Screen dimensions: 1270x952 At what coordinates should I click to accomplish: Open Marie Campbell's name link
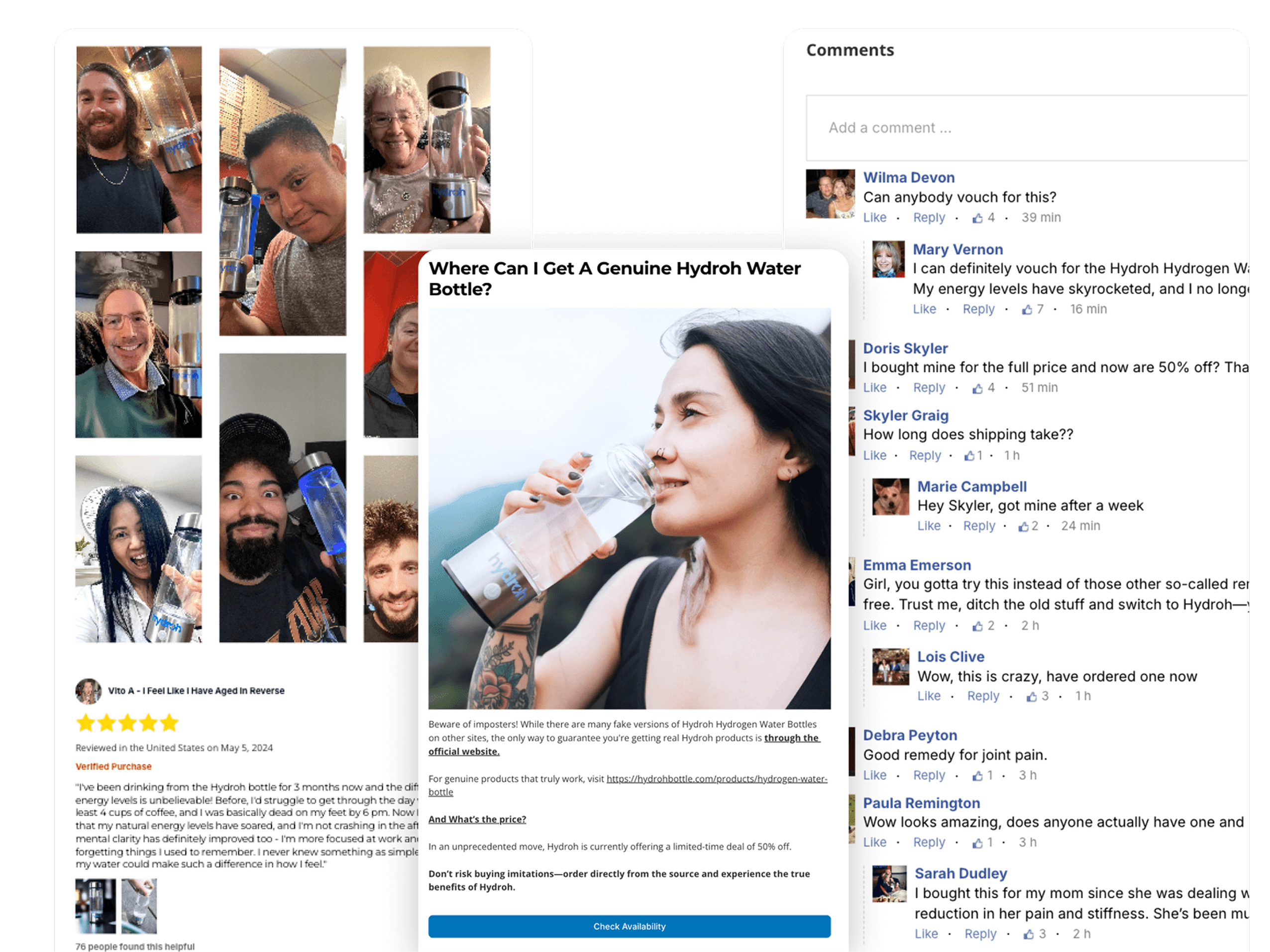[x=971, y=487]
